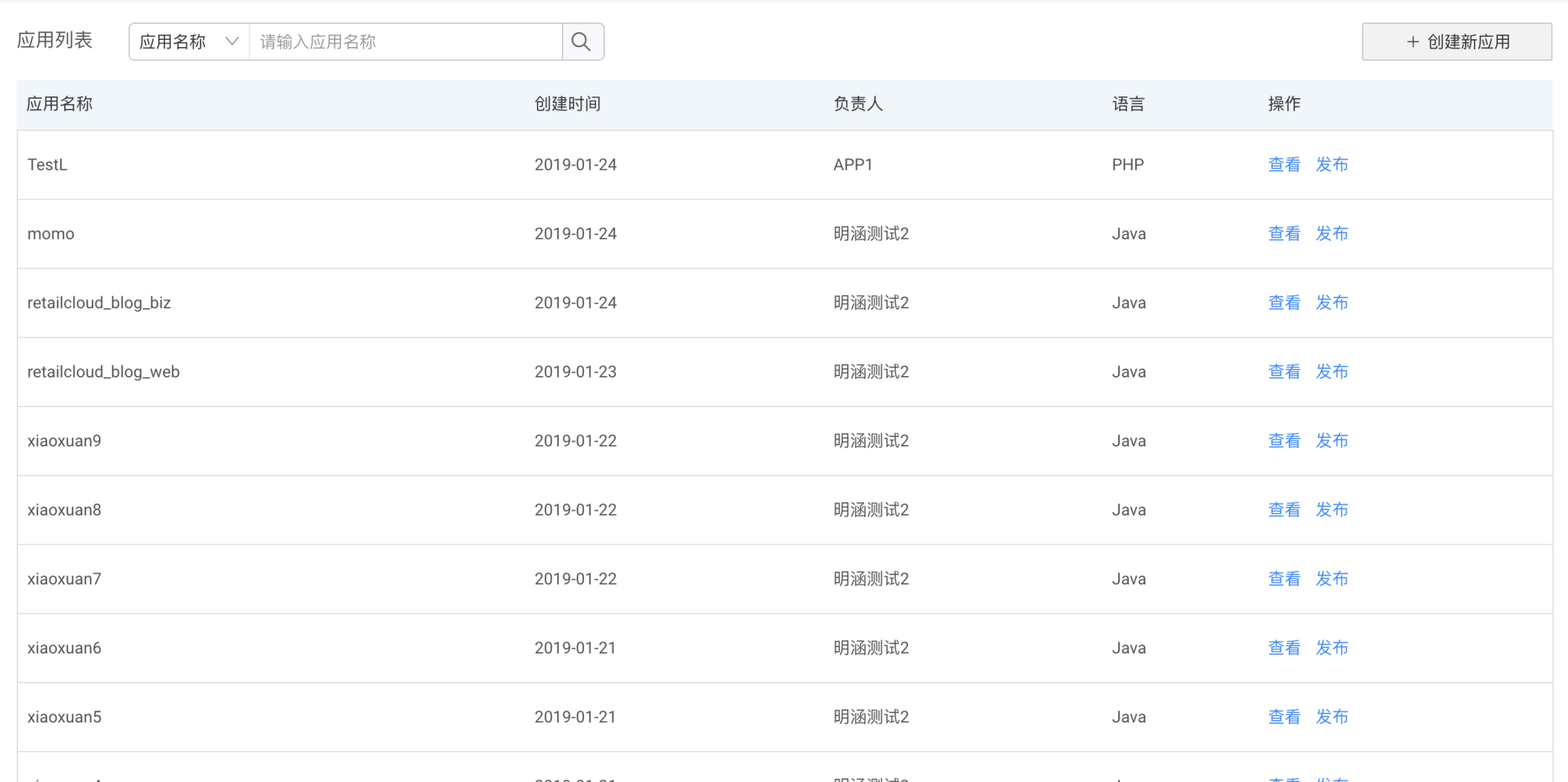Click 发布 for the TestL app

1331,165
